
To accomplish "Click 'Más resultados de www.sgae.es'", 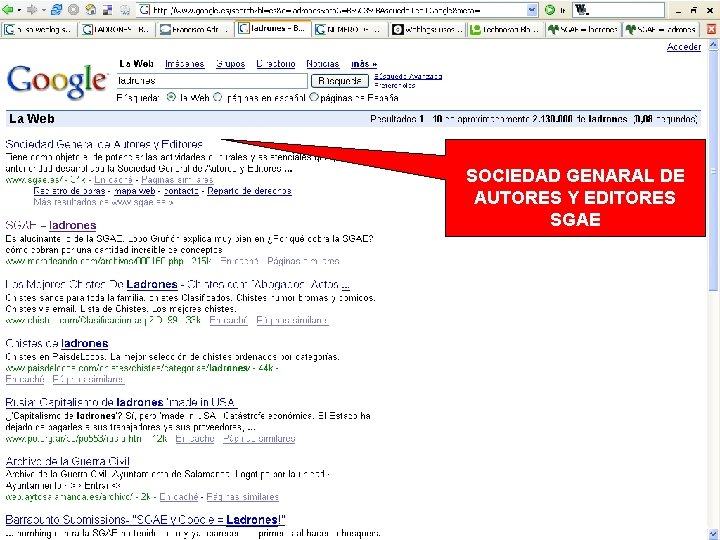I will pyautogui.click(x=103, y=202).
